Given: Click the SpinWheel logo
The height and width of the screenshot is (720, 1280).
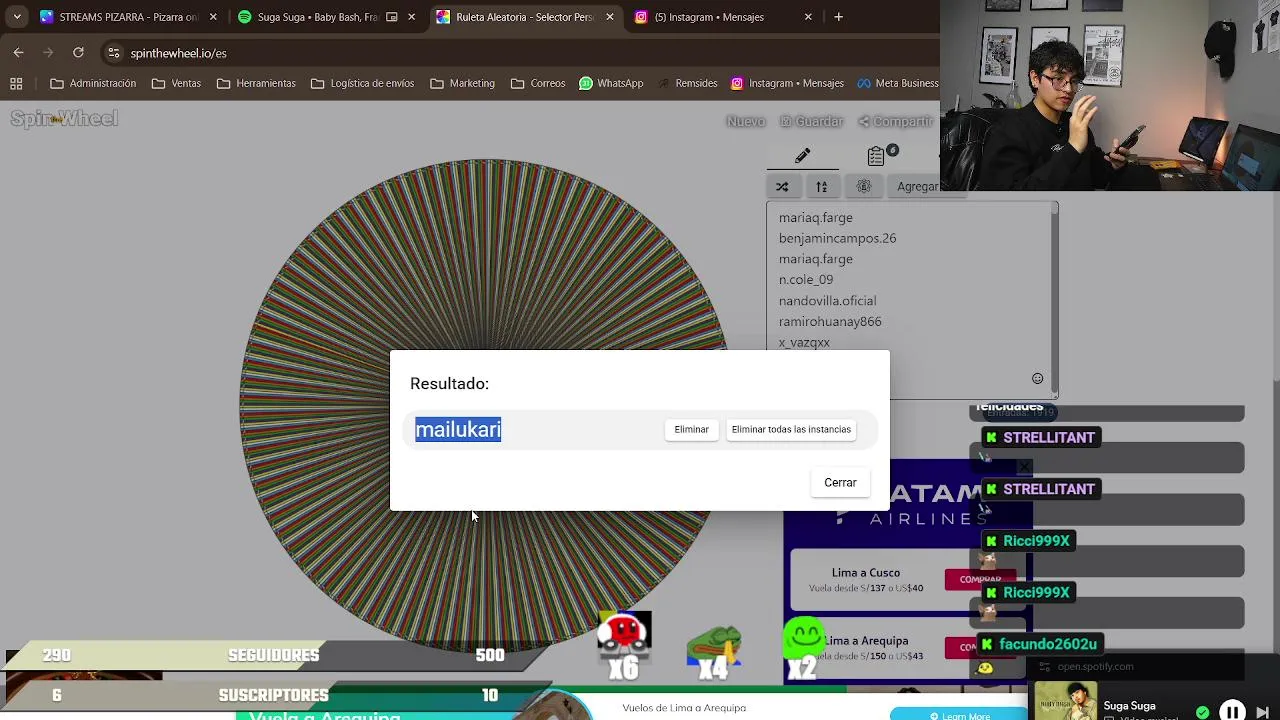Looking at the screenshot, I should (x=64, y=119).
